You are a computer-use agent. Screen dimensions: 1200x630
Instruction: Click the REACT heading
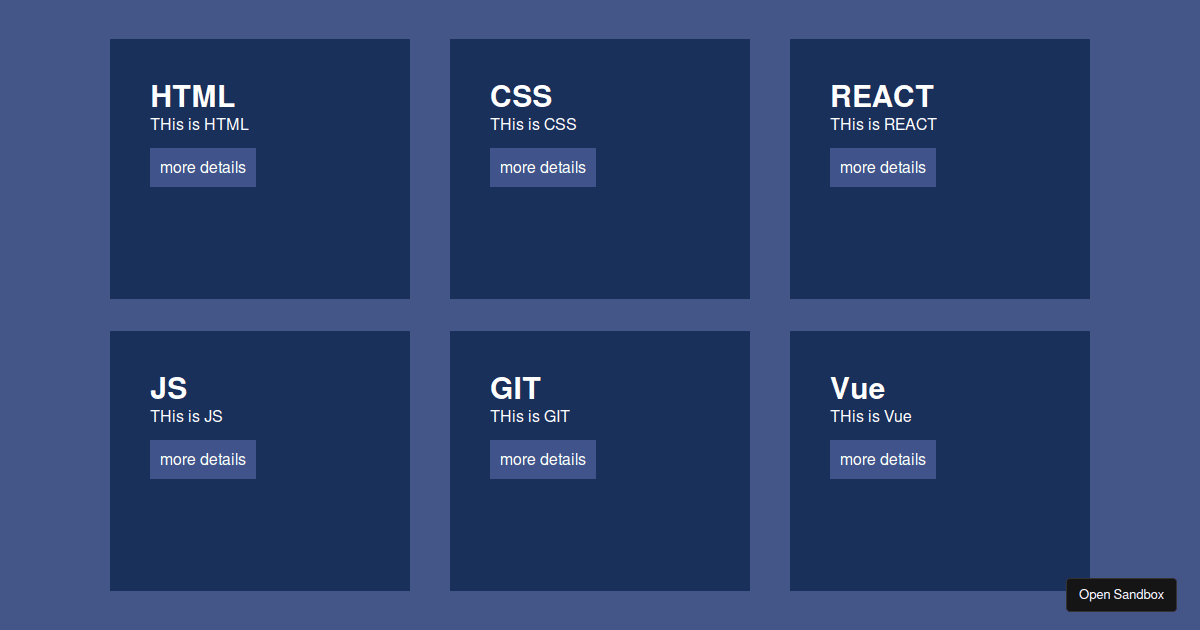point(881,96)
